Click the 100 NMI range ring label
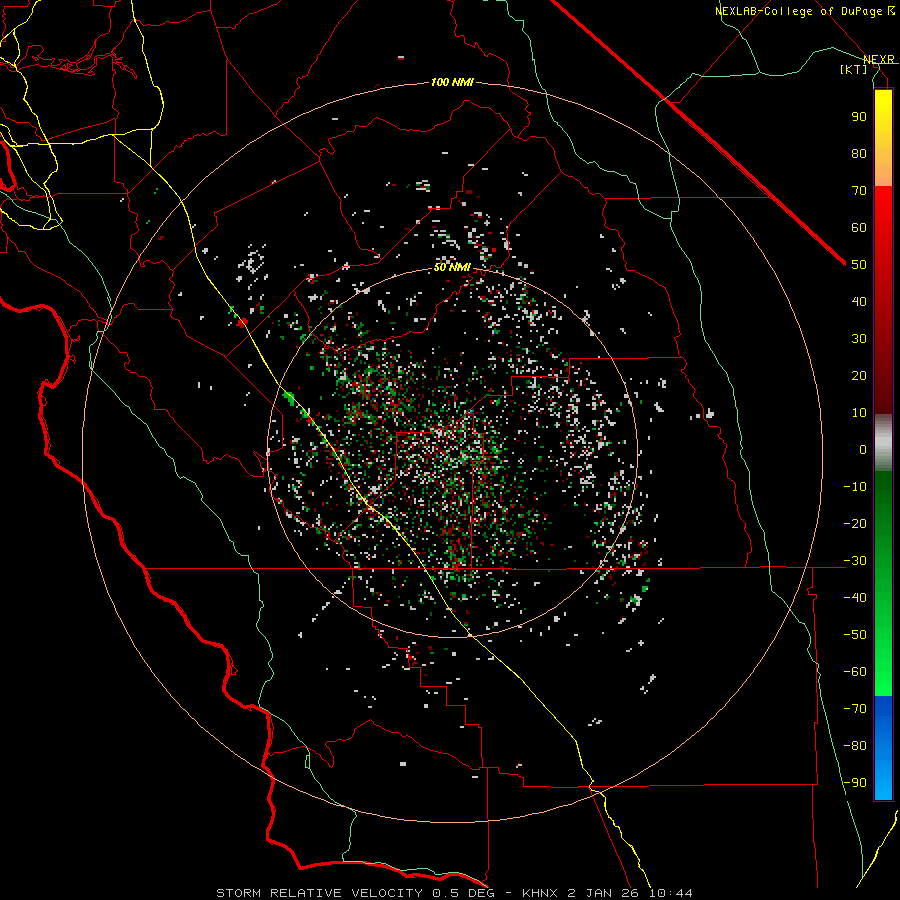The width and height of the screenshot is (900, 900). coord(452,82)
